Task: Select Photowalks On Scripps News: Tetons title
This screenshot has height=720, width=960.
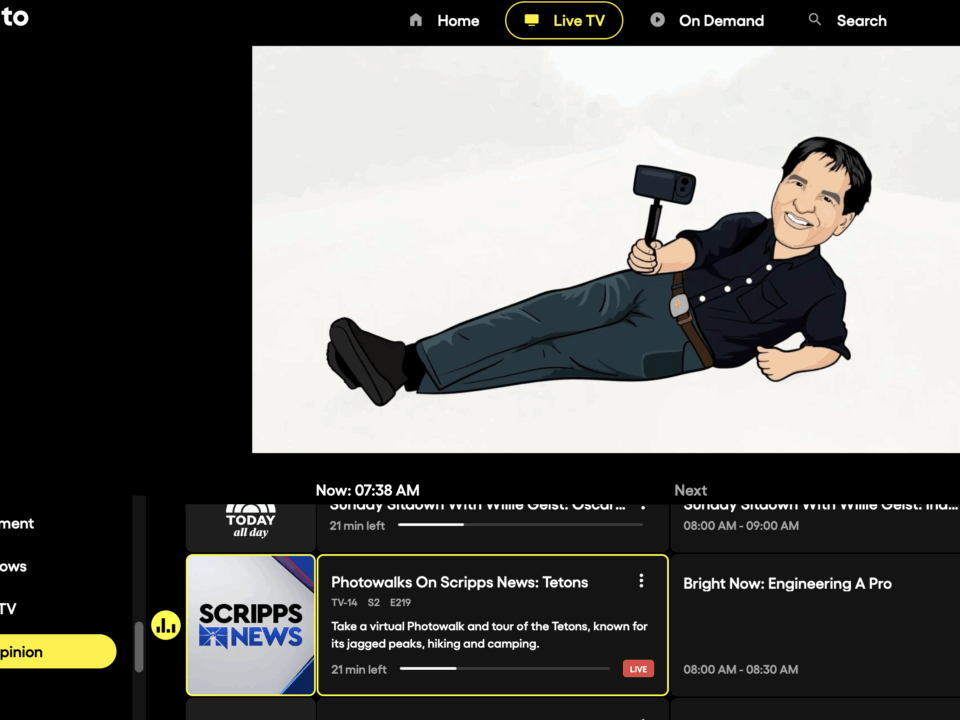Action: click(x=459, y=582)
